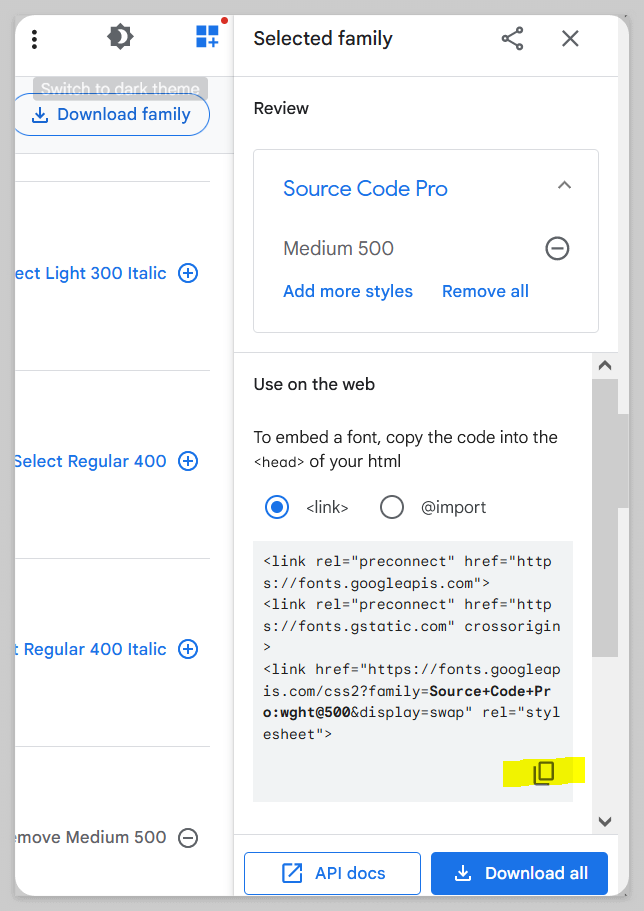This screenshot has height=911, width=644.
Task: Select the <link> radio option
Action: point(277,507)
